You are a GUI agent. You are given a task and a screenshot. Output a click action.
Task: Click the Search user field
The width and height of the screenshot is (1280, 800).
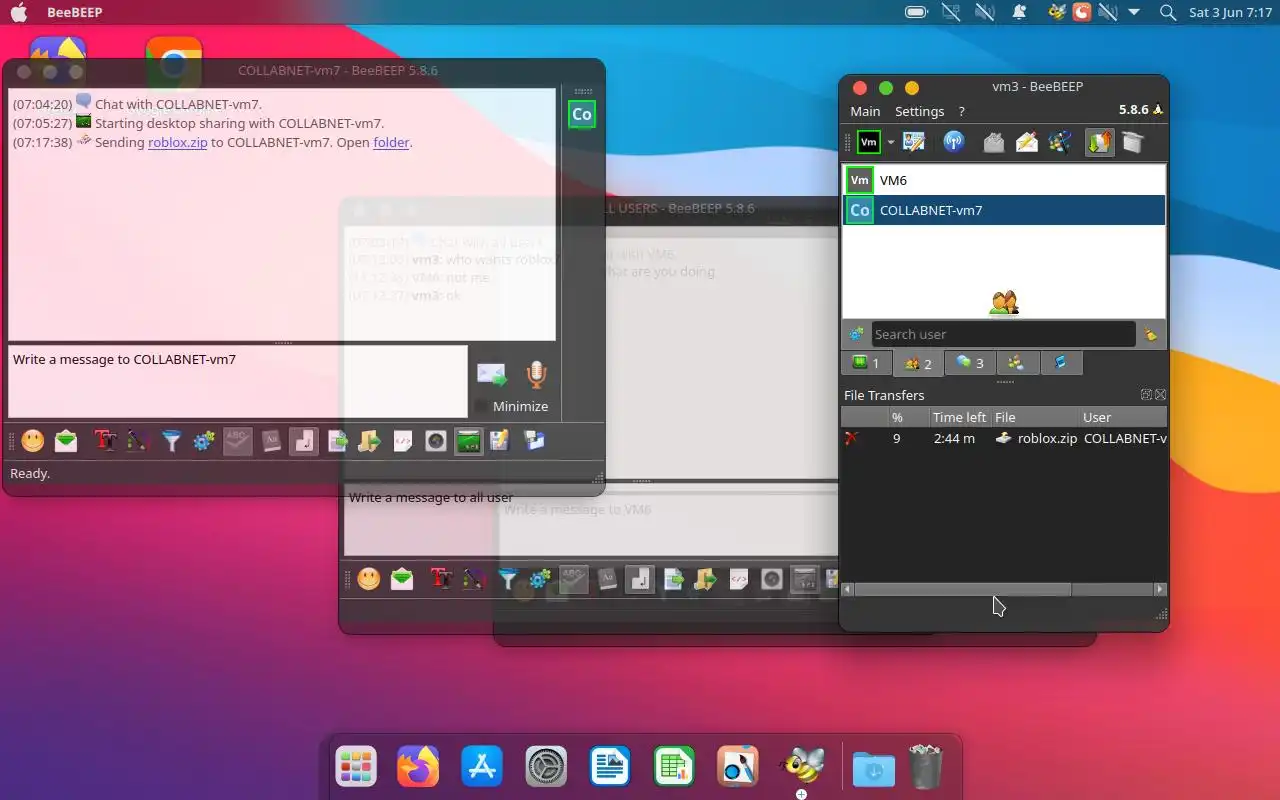coord(1003,334)
